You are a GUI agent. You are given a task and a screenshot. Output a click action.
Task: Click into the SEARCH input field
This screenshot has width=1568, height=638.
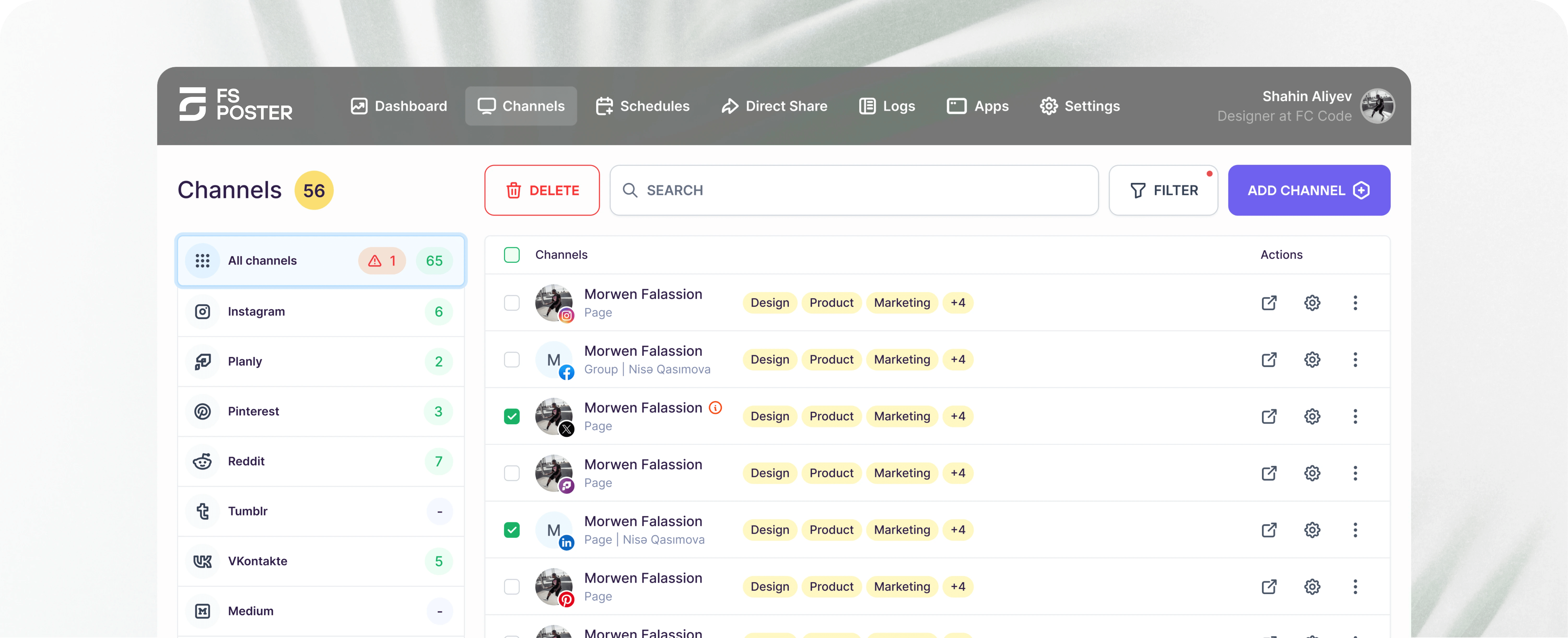[x=853, y=190]
